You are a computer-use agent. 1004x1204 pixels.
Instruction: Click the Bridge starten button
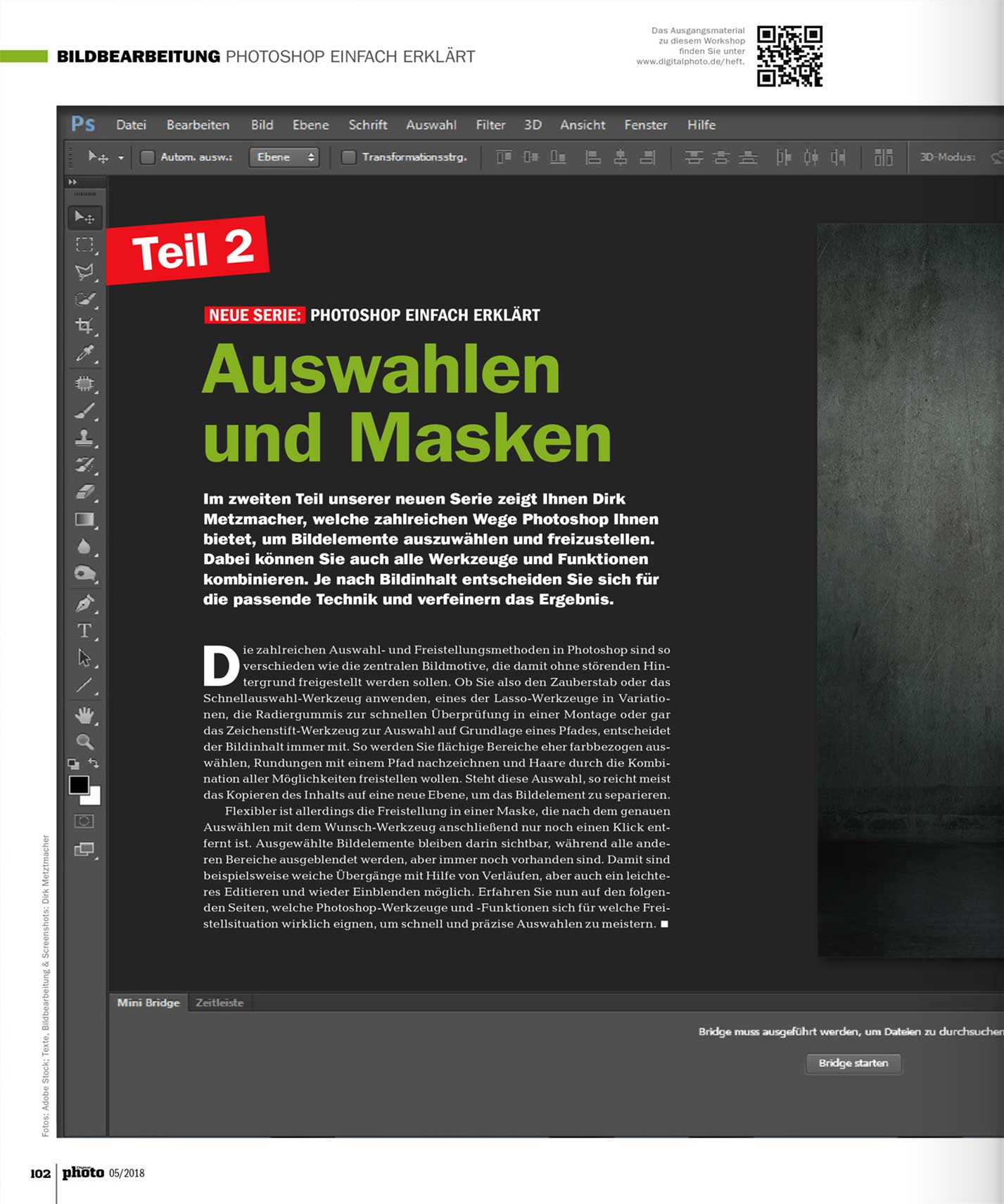coord(853,1063)
